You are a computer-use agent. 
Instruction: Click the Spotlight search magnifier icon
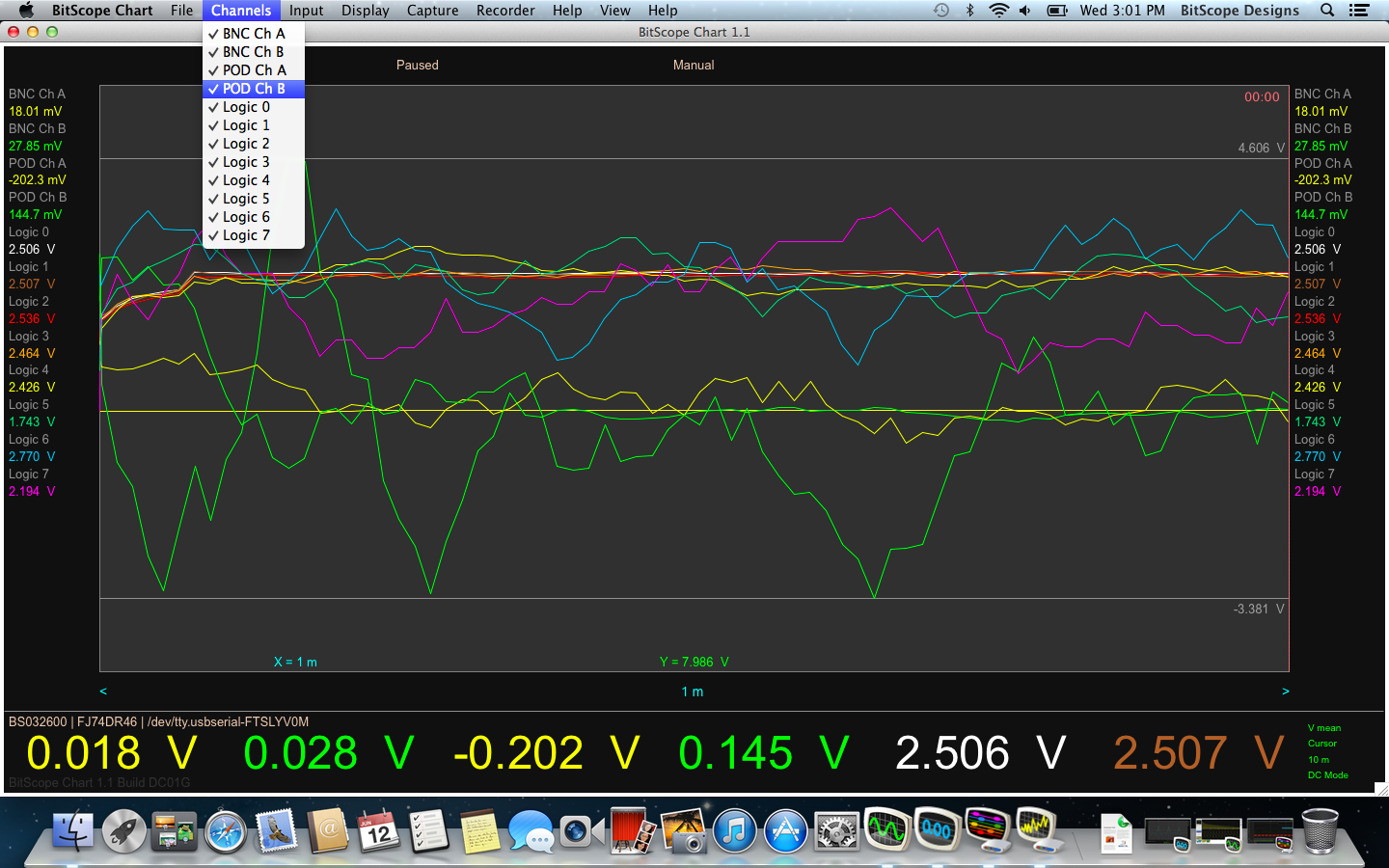[1327, 11]
